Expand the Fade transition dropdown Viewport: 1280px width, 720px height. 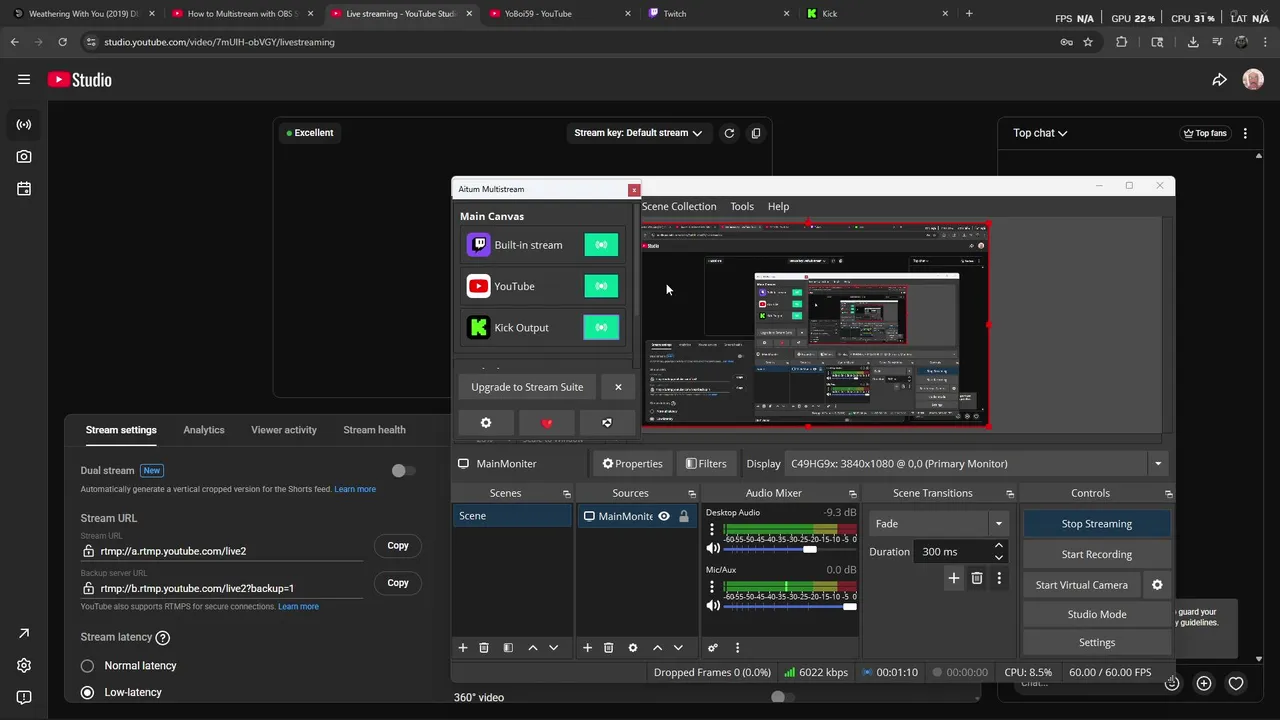coord(998,524)
